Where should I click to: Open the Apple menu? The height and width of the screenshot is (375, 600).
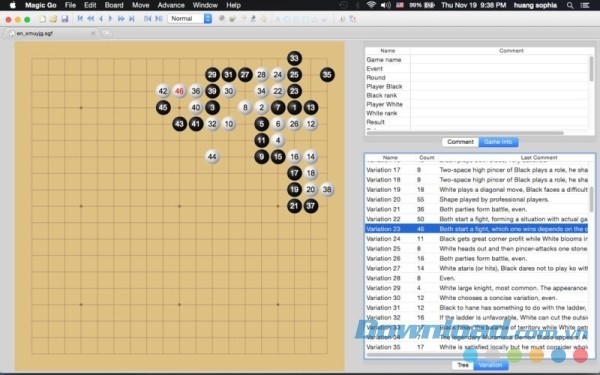pyautogui.click(x=12, y=5)
